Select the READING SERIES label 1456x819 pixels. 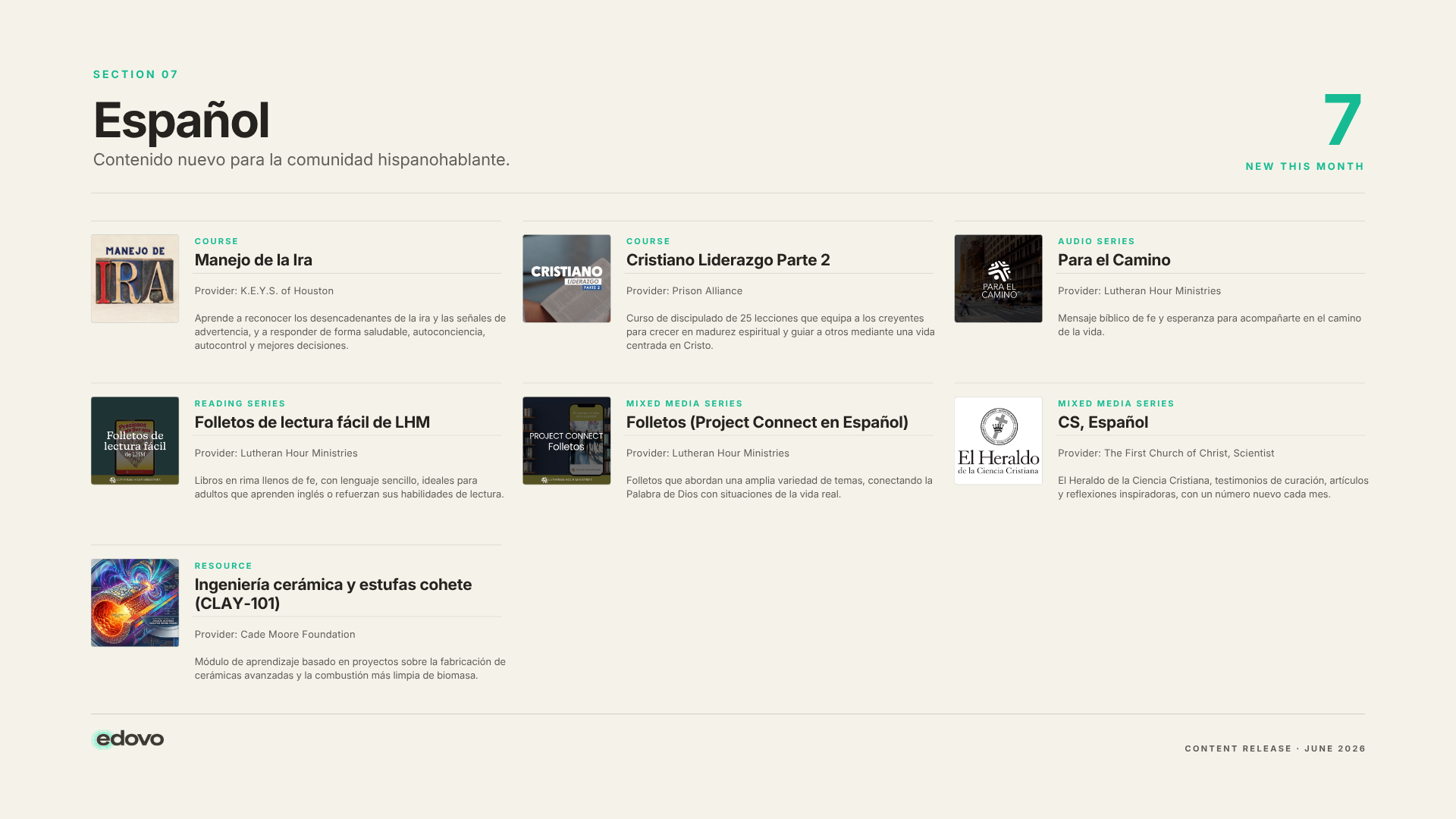point(240,403)
